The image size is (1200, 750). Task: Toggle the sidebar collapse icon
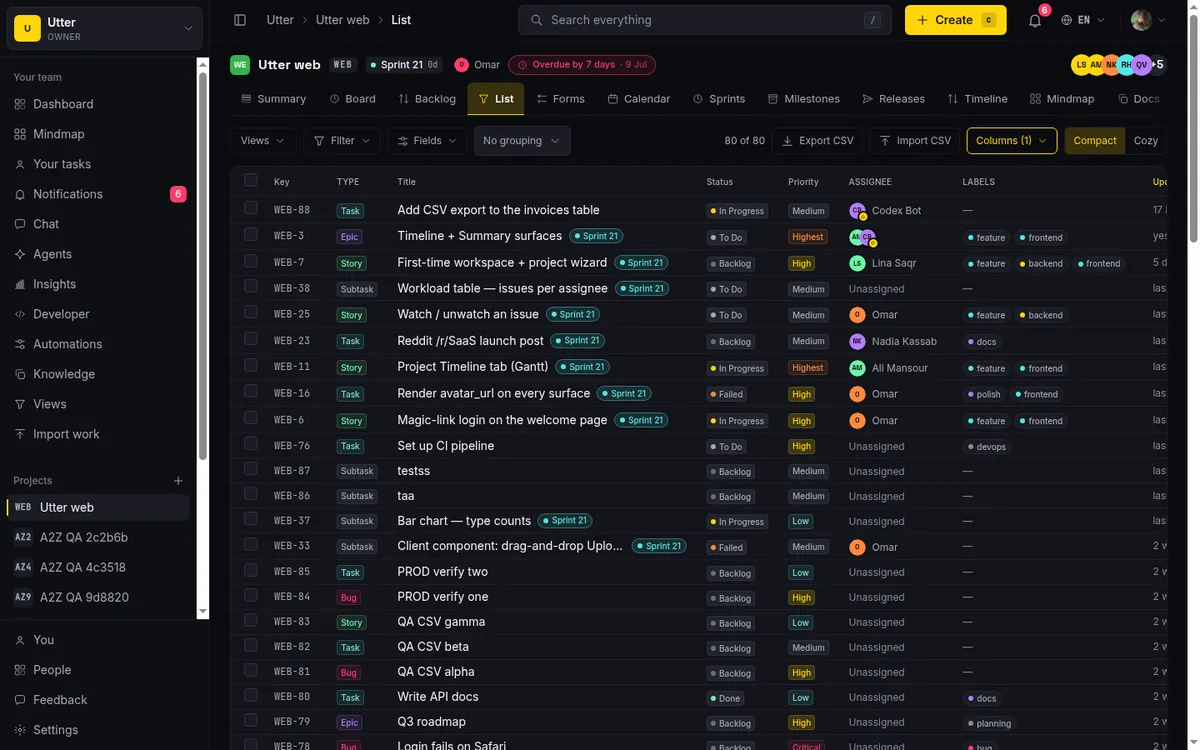pyautogui.click(x=240, y=20)
